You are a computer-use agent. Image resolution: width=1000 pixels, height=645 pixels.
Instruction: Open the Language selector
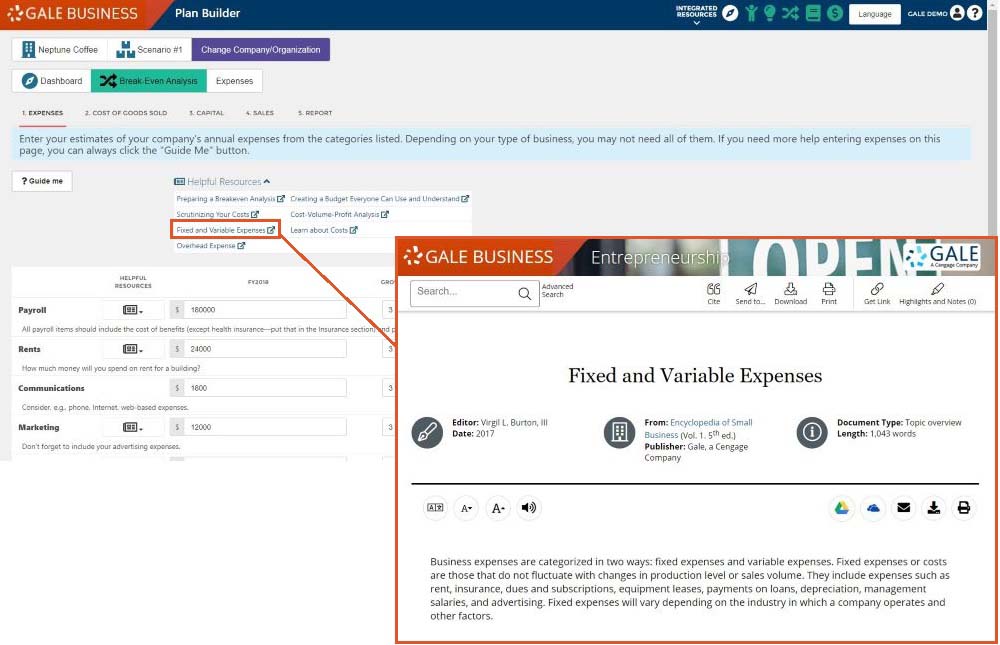pos(874,14)
